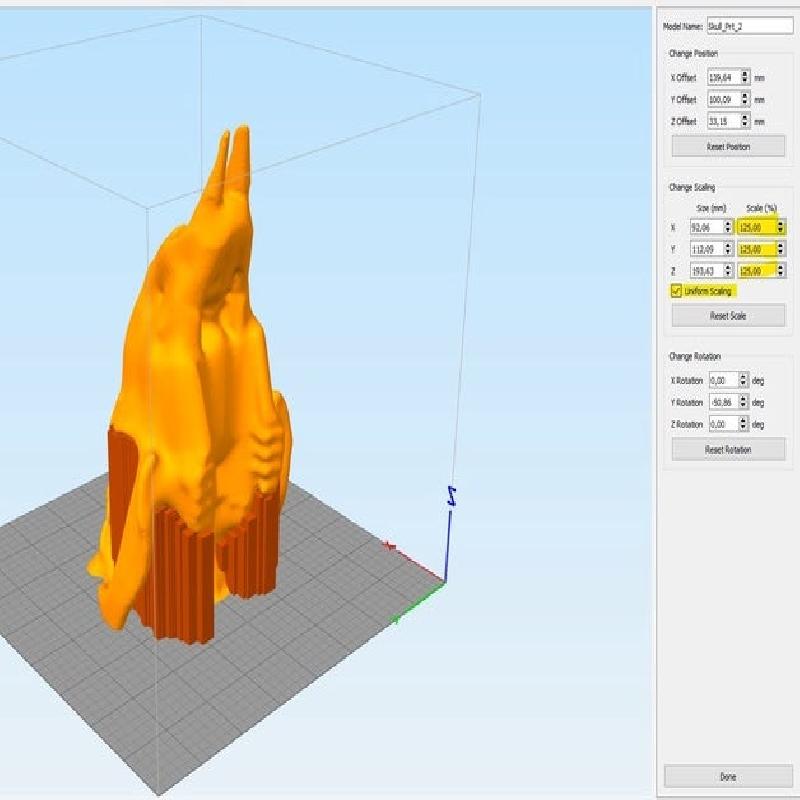Click the Y Offset value field
800x800 pixels.
click(x=723, y=99)
